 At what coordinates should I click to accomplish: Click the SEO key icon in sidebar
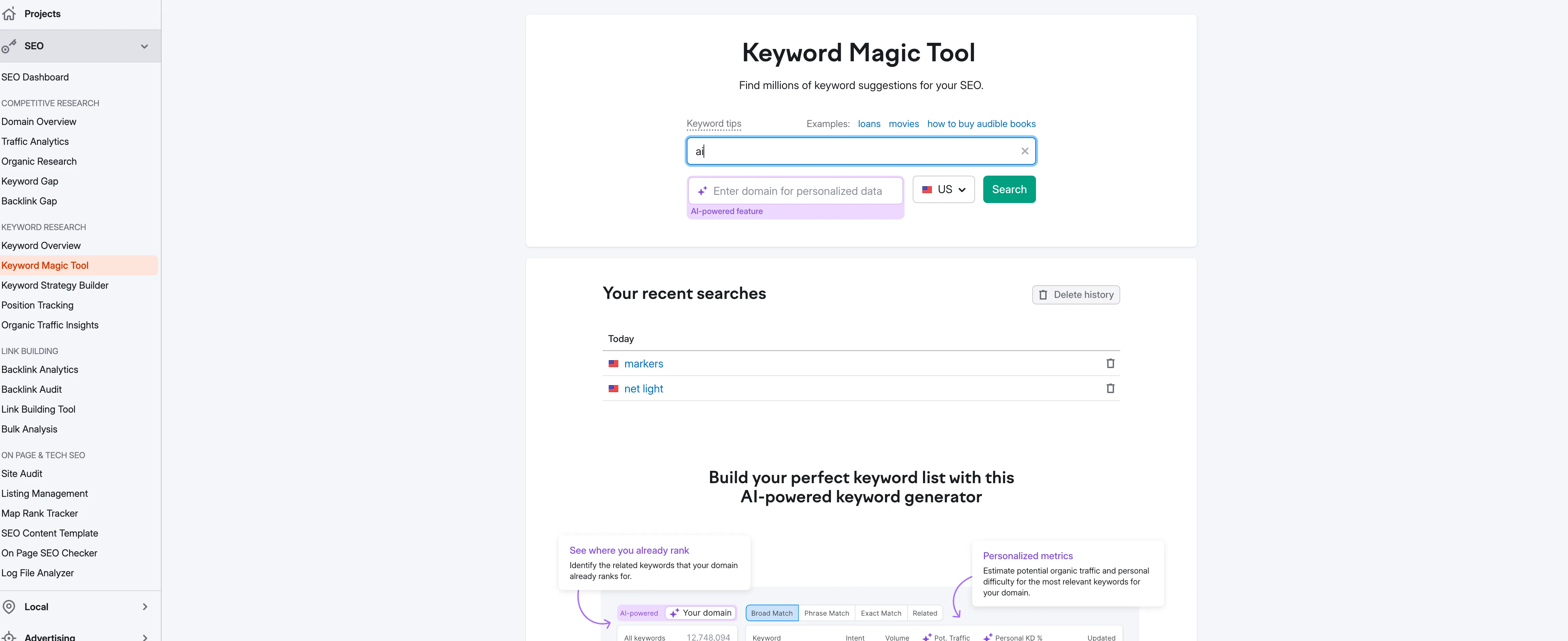(9, 46)
